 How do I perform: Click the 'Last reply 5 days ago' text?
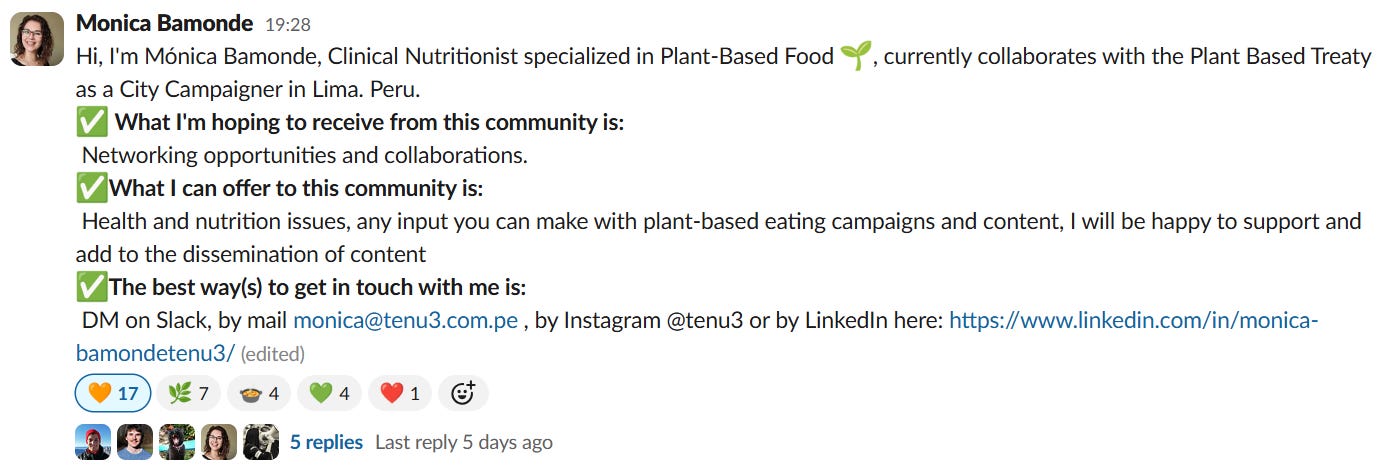click(463, 442)
